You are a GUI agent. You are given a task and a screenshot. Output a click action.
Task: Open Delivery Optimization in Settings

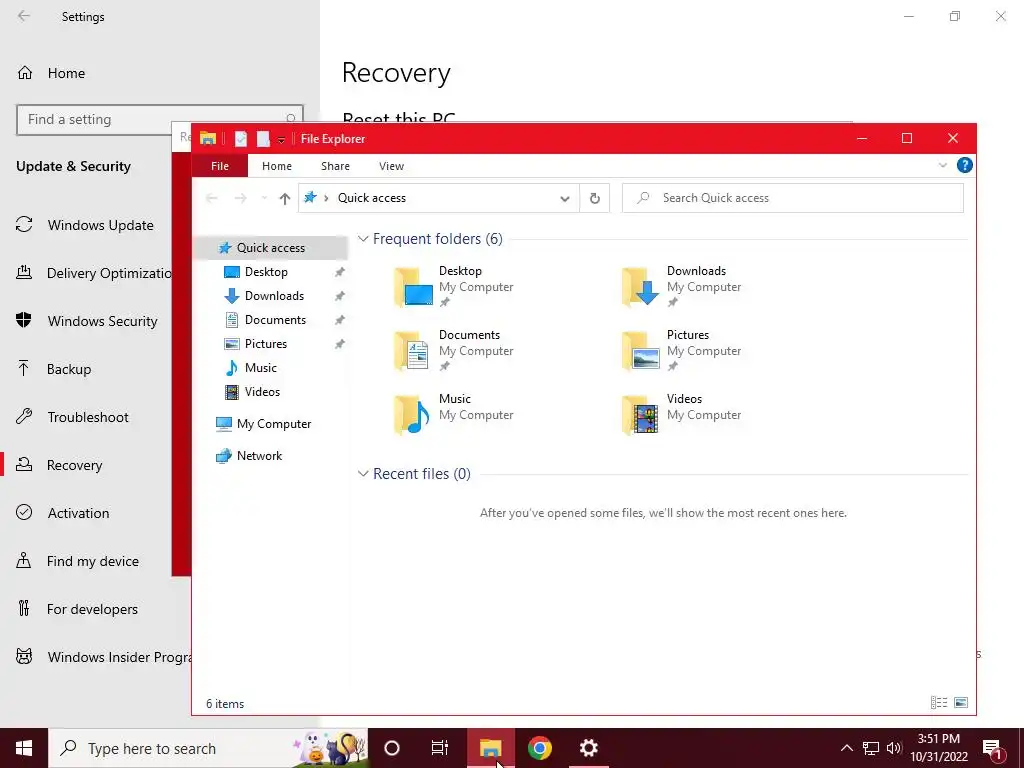click(x=92, y=273)
